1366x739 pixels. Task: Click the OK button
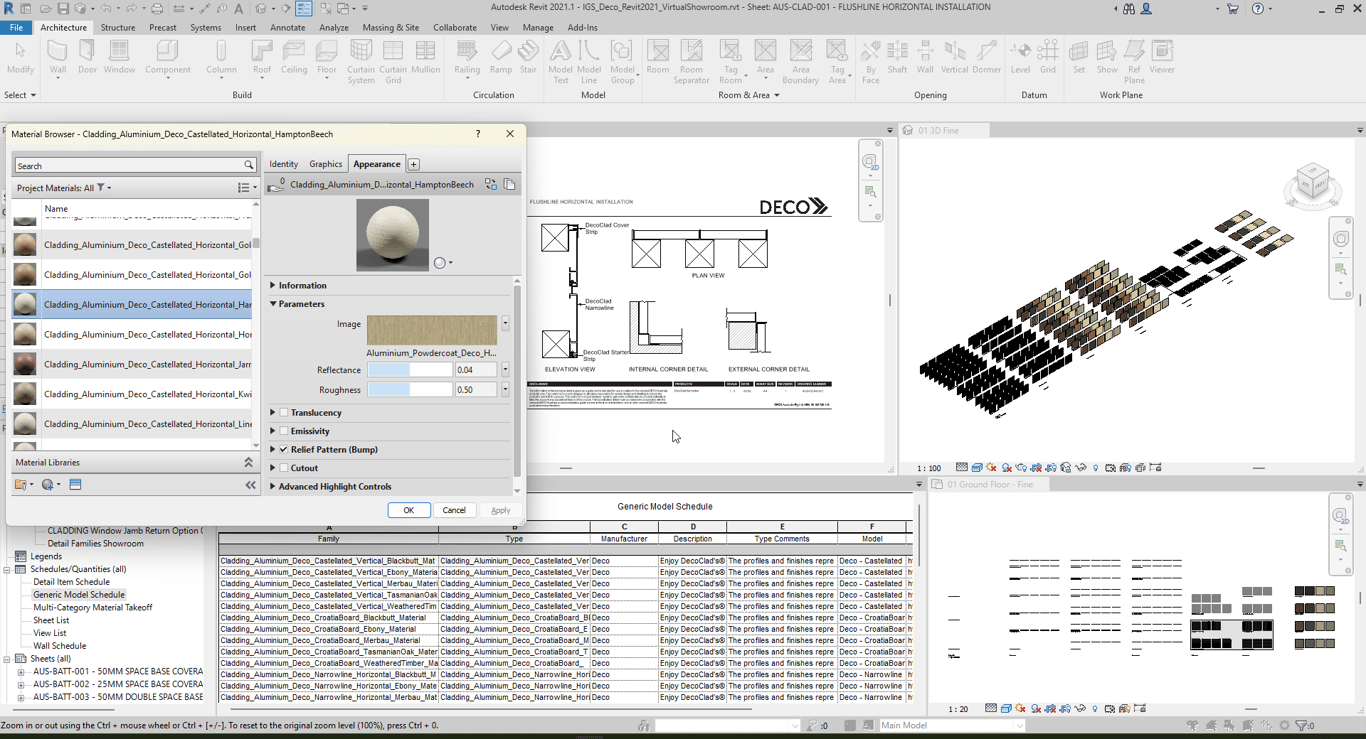coord(408,510)
